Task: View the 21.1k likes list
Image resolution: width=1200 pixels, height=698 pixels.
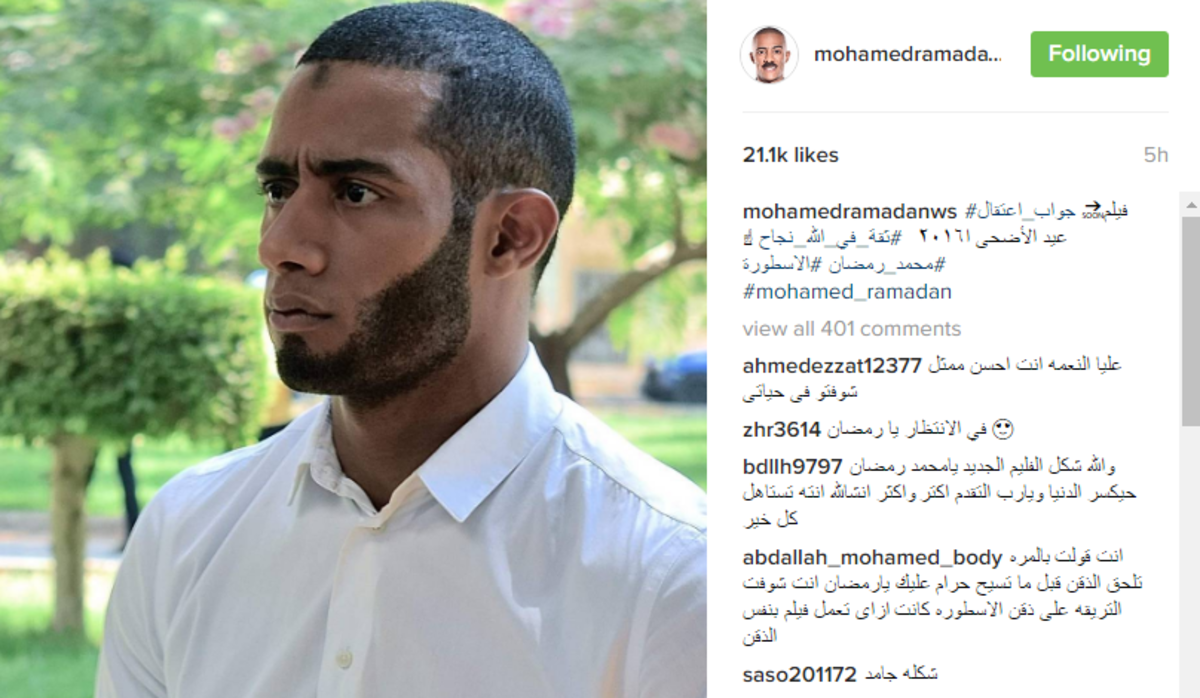Action: click(790, 155)
